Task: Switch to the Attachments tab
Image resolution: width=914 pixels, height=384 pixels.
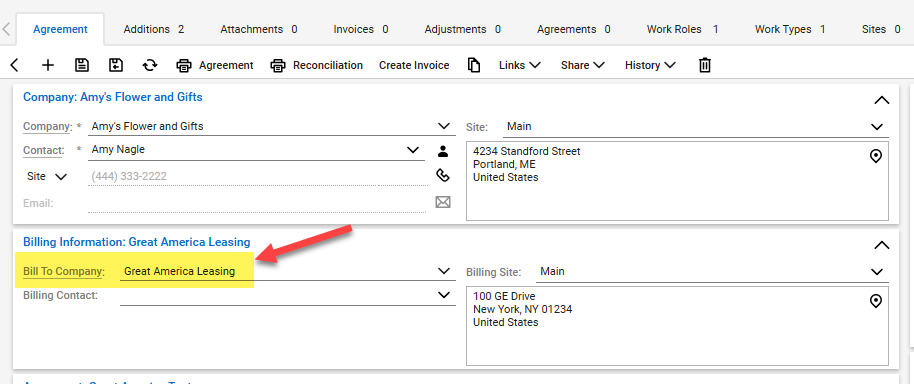Action: (259, 29)
